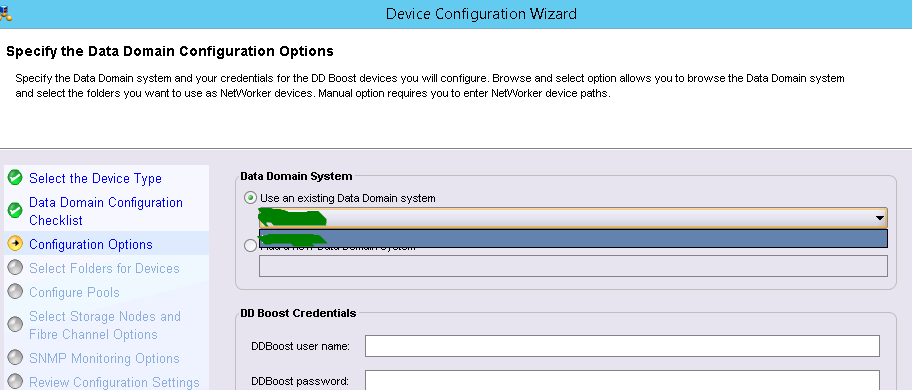
Task: Click the Select Folders for Devices step
Action: pyautogui.click(x=104, y=268)
